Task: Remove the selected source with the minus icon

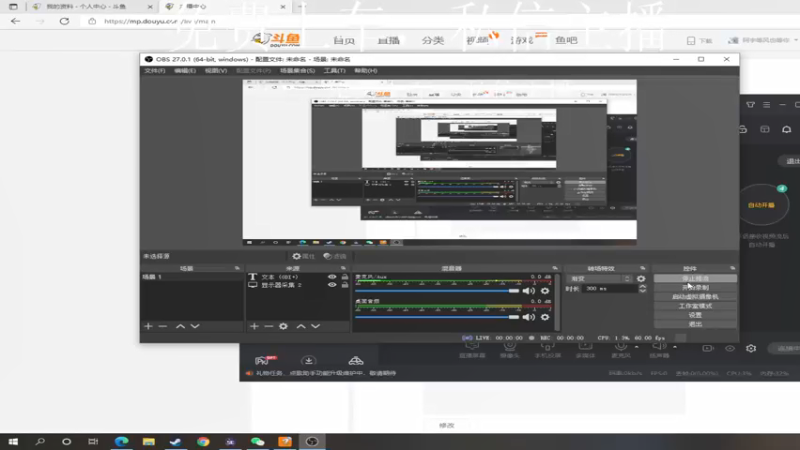Action: coord(268,326)
